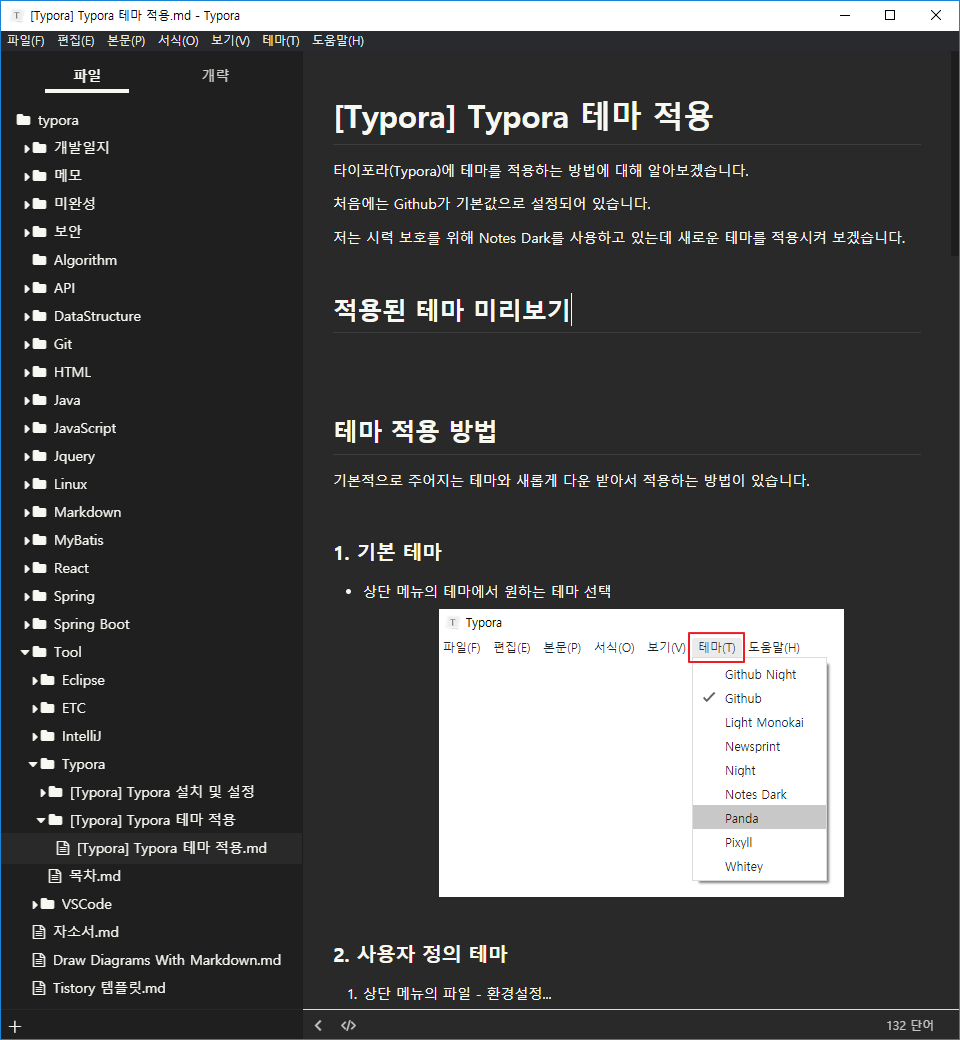Screen dimensions: 960x1040
Task: Click the 목차.md file icon
Action: [56, 876]
